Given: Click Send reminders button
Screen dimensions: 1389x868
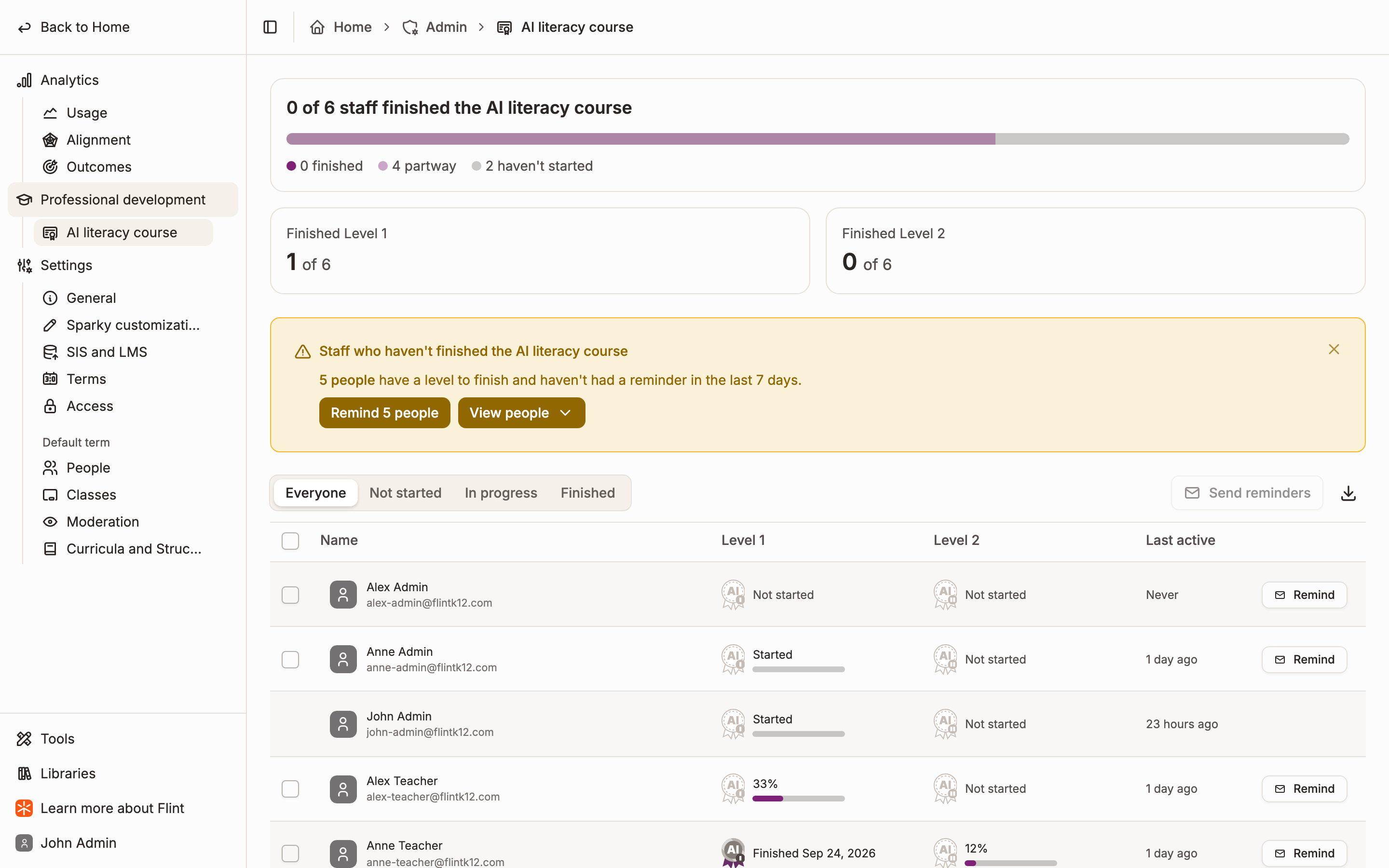Looking at the screenshot, I should coord(1247,493).
